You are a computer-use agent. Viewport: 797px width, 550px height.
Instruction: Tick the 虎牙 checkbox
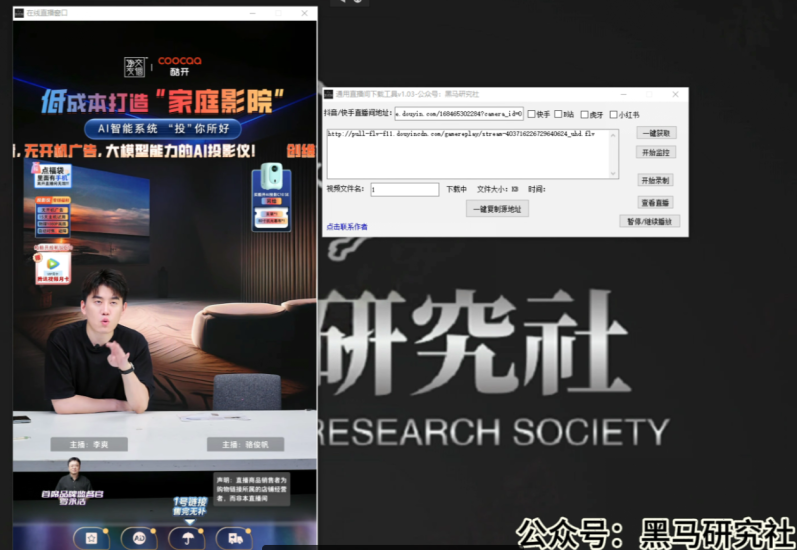click(585, 114)
